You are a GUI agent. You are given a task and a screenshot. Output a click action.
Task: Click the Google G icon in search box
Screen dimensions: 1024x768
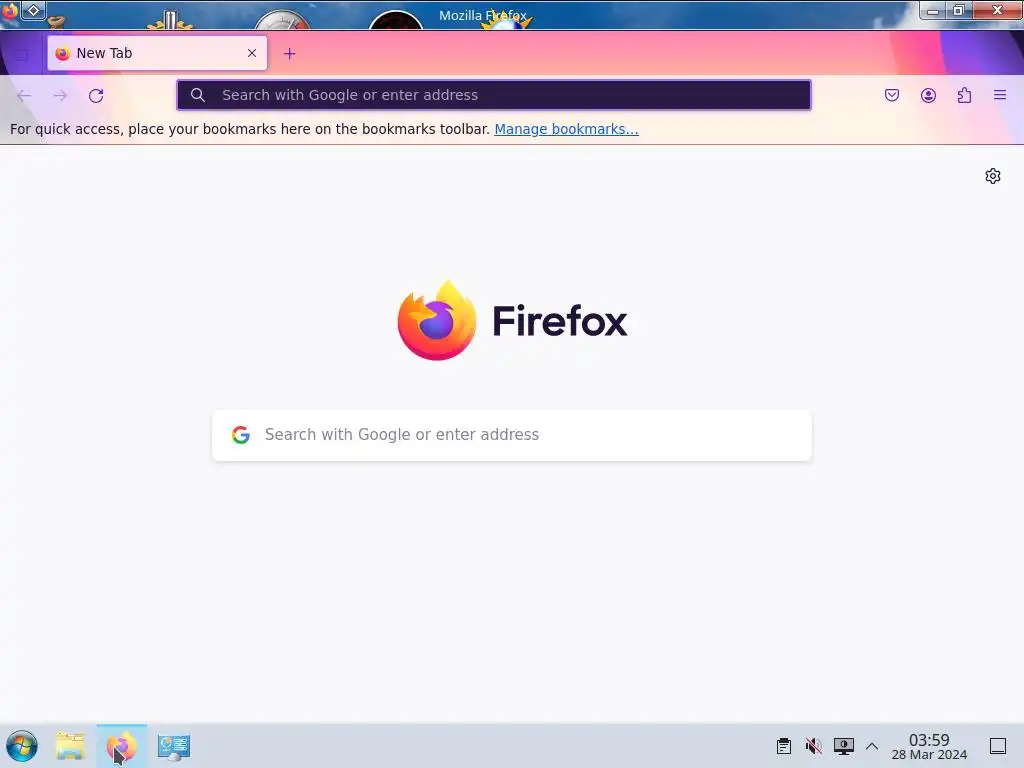tap(241, 435)
